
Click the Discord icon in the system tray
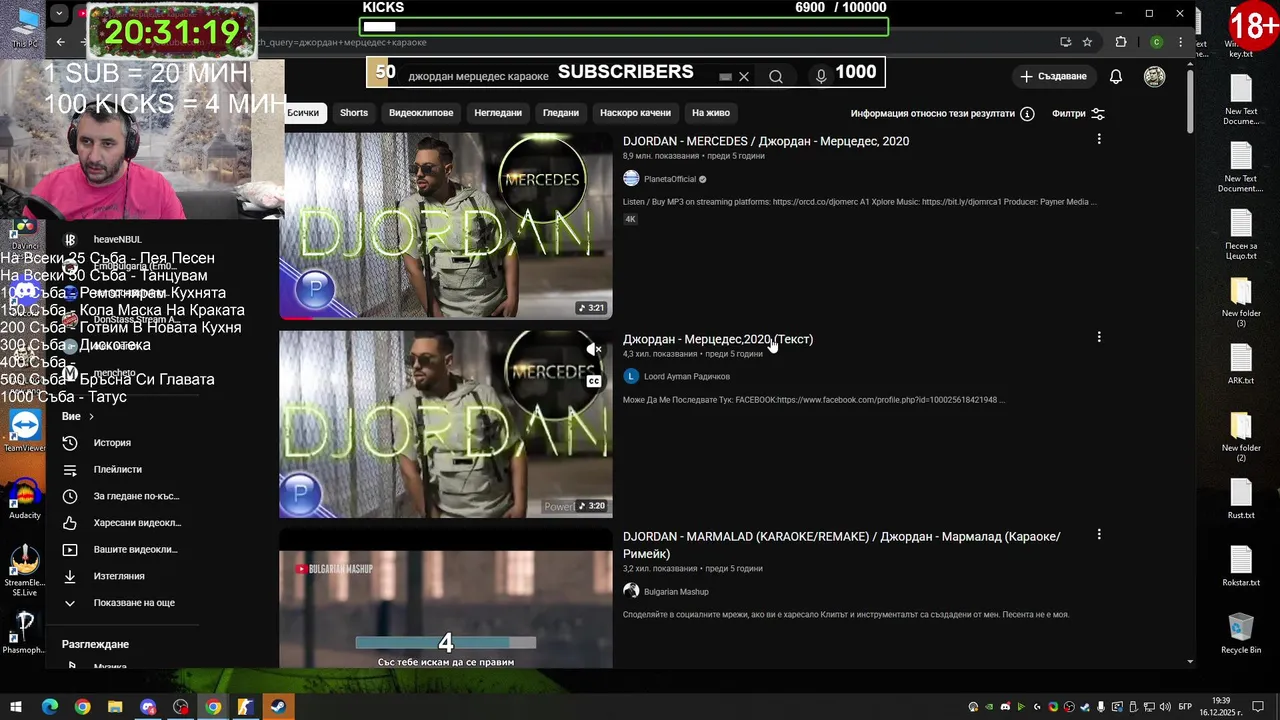click(1005, 707)
